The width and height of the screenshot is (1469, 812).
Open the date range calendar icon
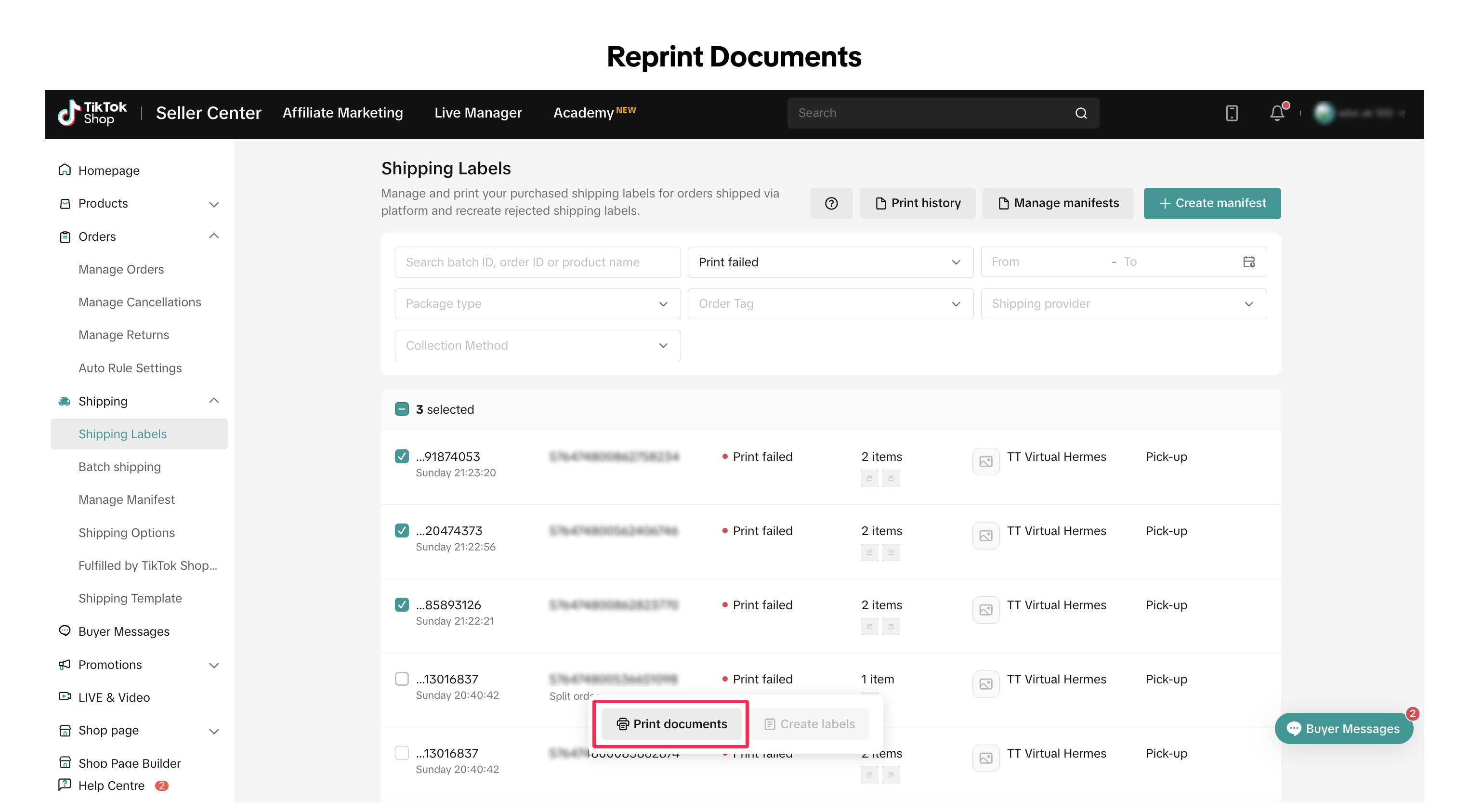1249,262
